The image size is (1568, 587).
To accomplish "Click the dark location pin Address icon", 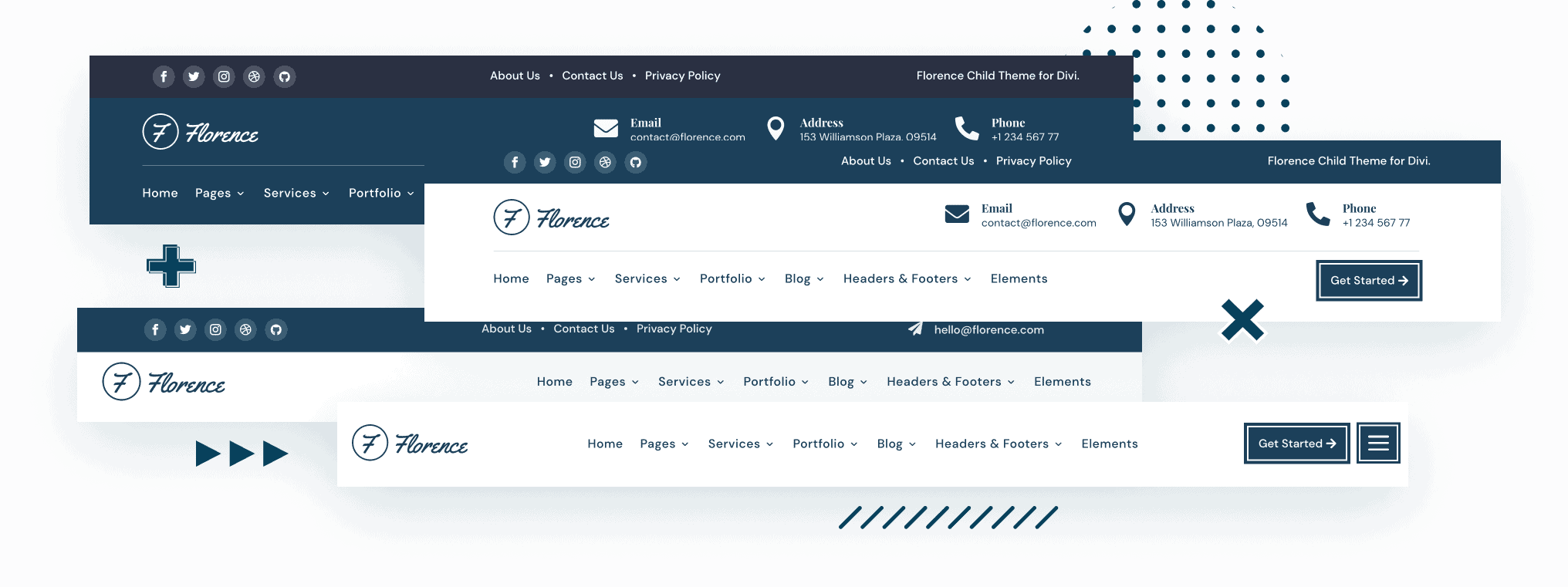I will 1127,214.
